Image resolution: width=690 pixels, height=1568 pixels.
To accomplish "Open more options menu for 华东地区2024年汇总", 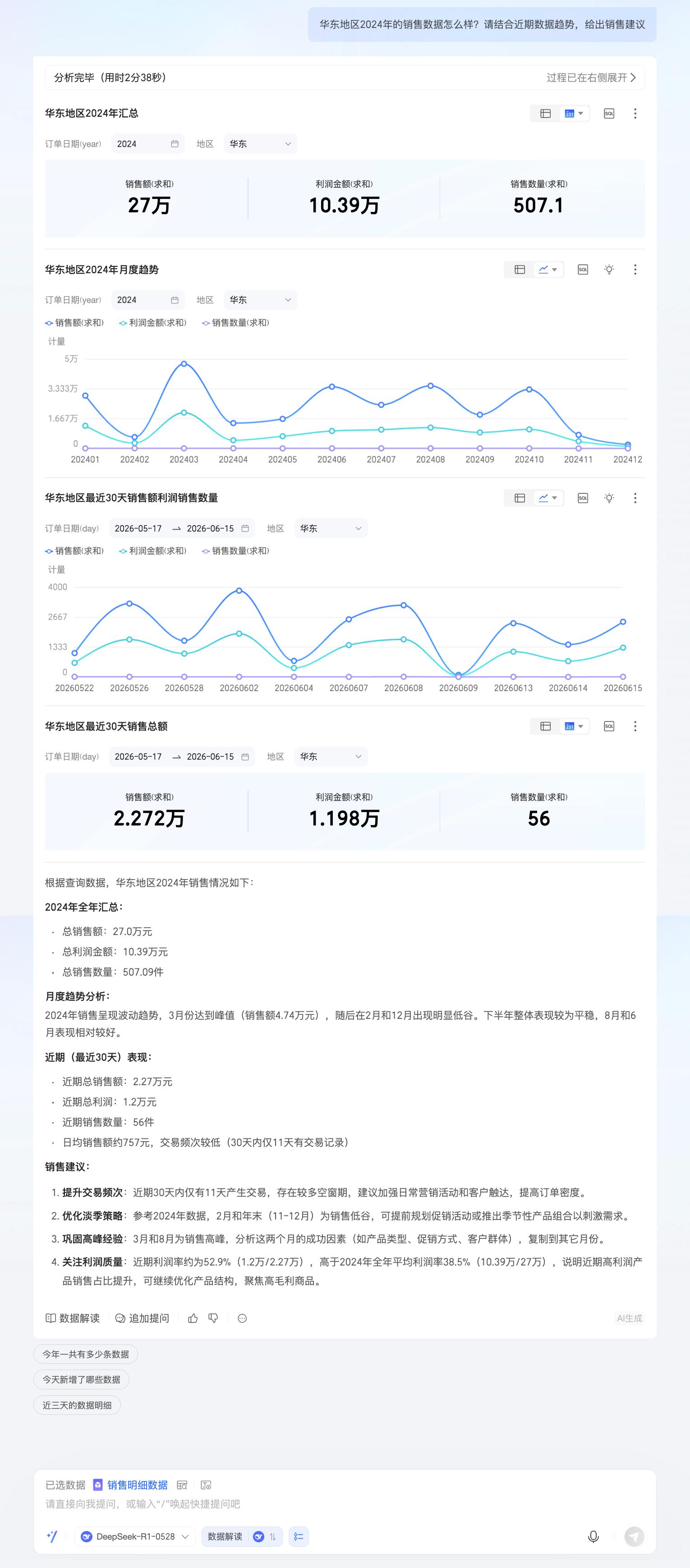I will (635, 113).
